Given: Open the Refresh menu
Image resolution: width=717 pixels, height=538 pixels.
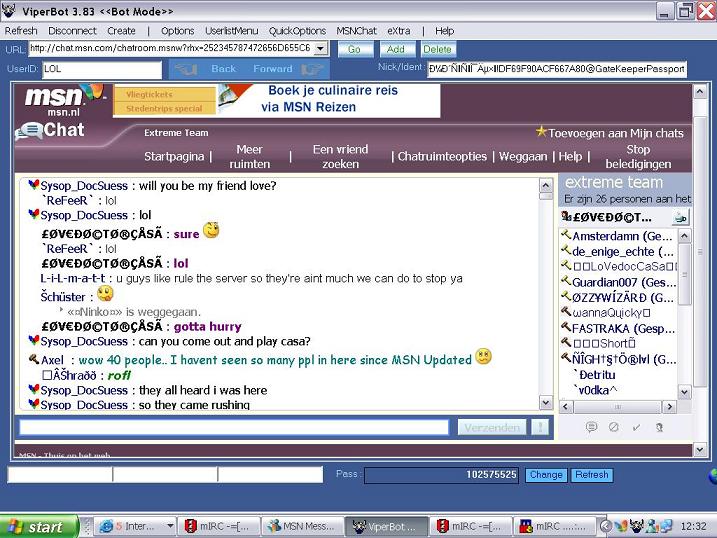Looking at the screenshot, I should click(21, 31).
